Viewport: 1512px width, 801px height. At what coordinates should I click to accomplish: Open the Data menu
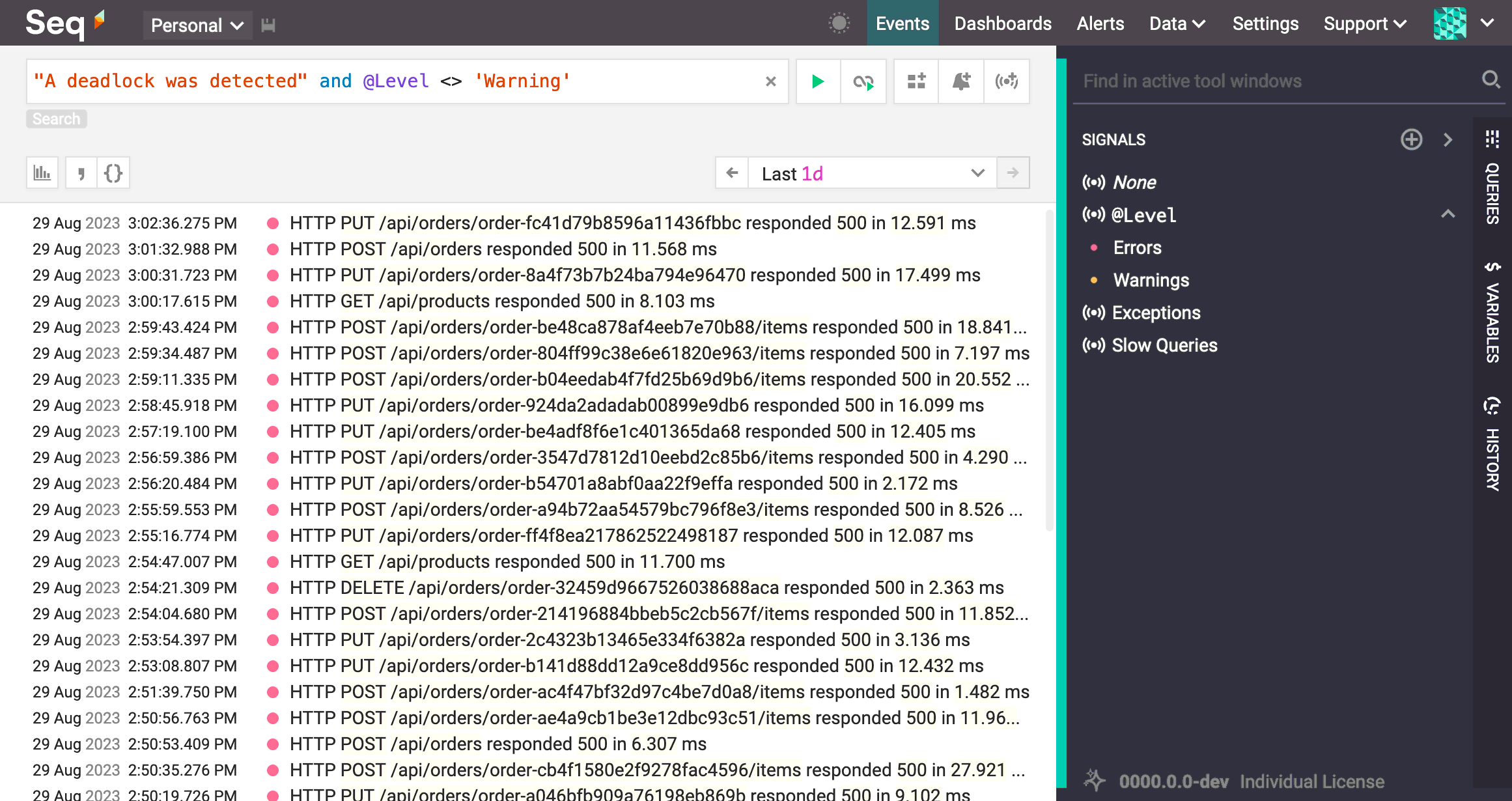click(x=1177, y=23)
